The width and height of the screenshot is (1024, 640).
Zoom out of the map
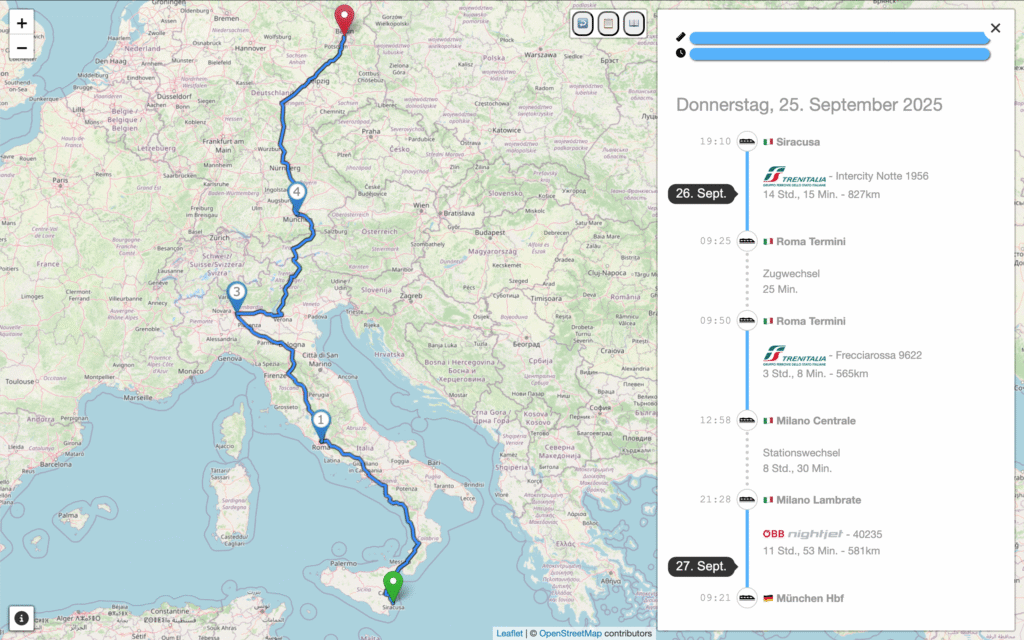pyautogui.click(x=21, y=48)
